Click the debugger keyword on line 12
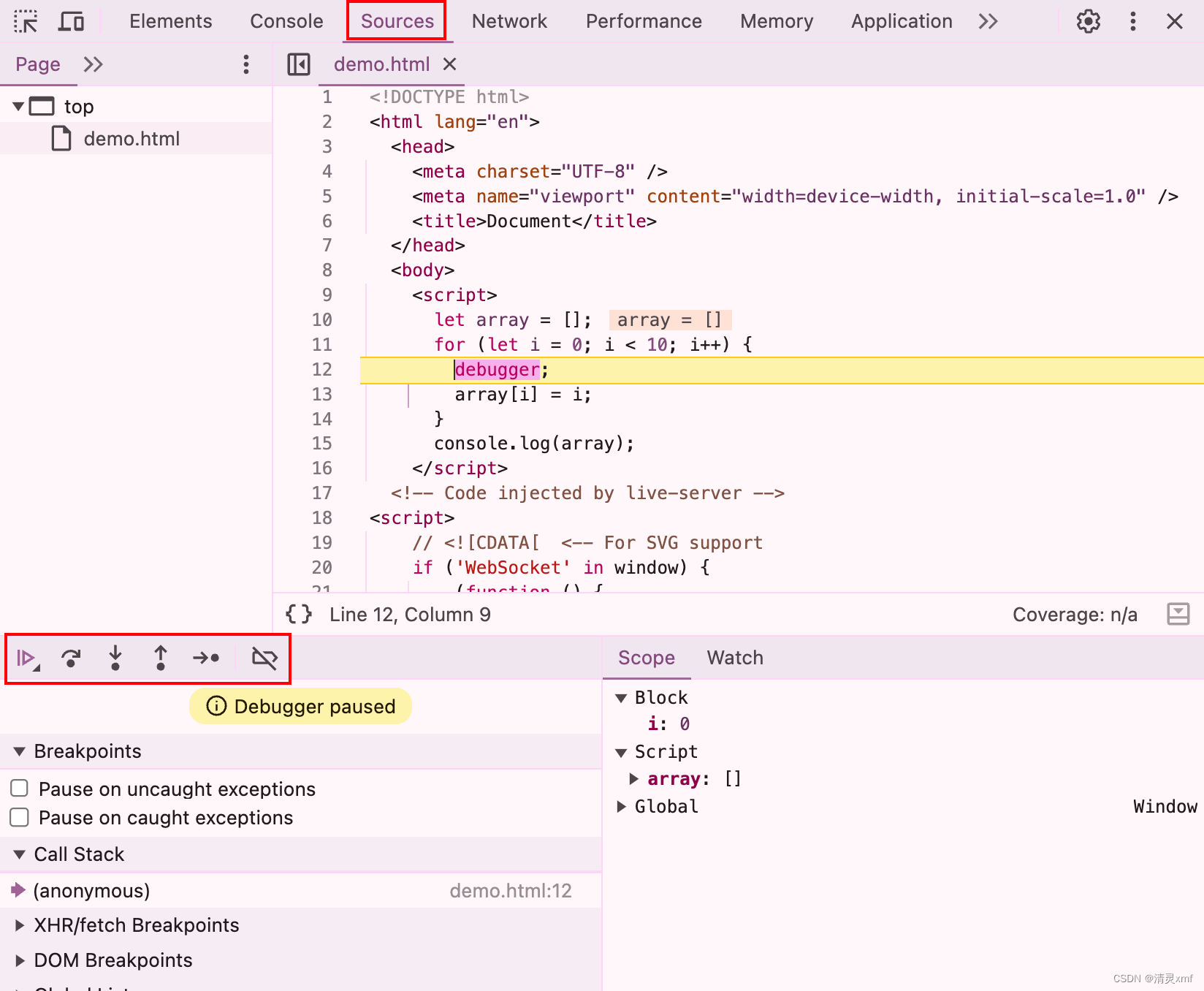Screen dimensions: 1204x991 coord(498,370)
